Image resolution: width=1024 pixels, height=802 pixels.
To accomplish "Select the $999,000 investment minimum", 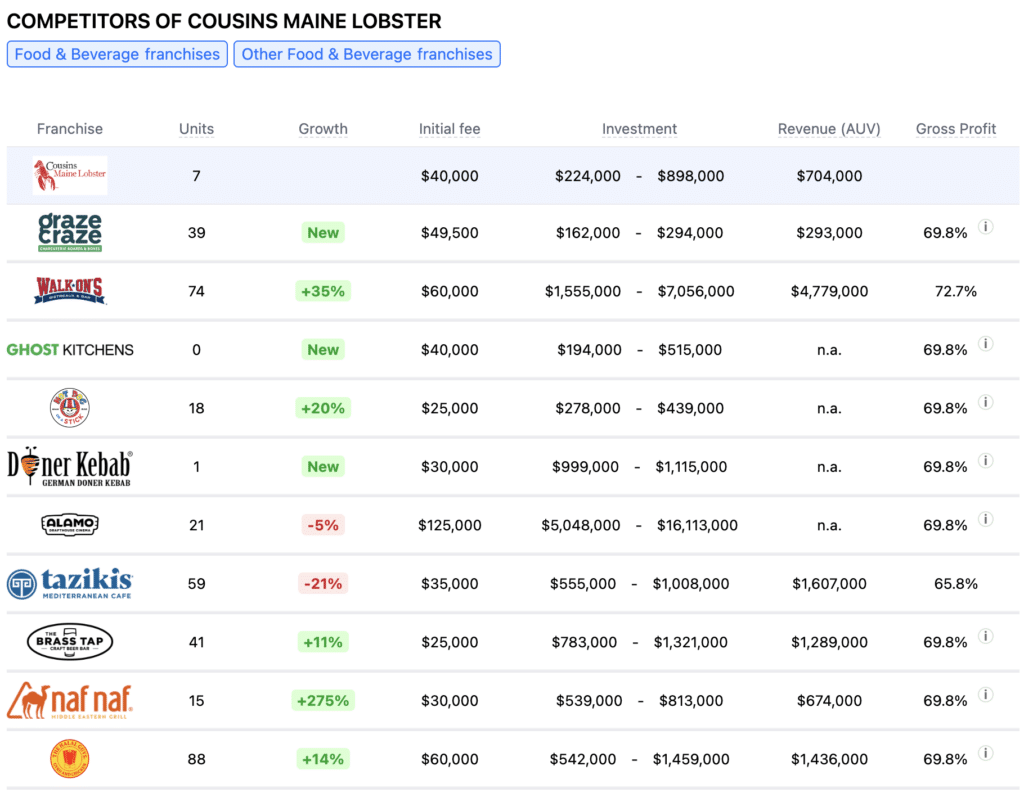I will [x=585, y=466].
